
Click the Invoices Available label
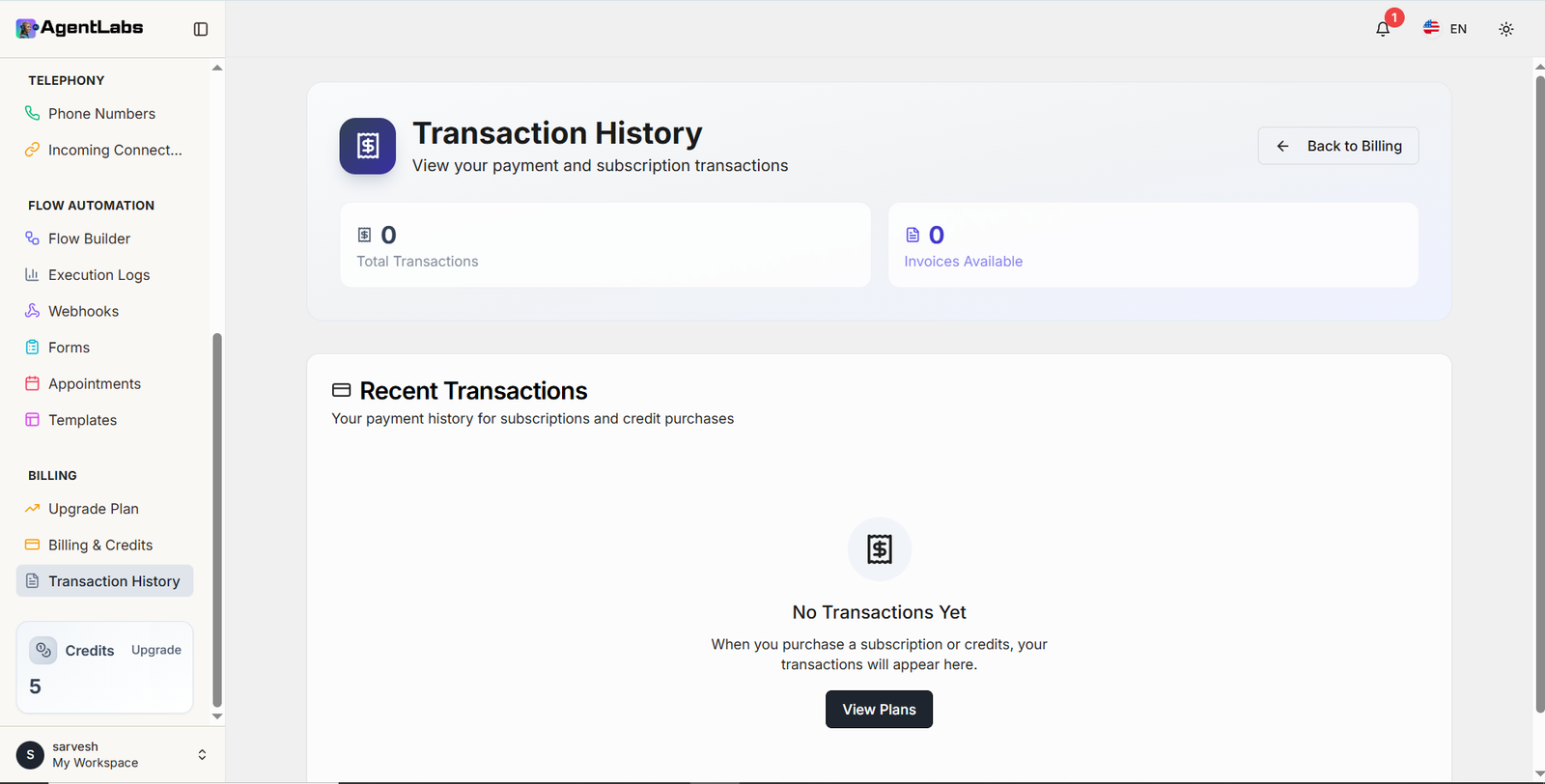(964, 262)
